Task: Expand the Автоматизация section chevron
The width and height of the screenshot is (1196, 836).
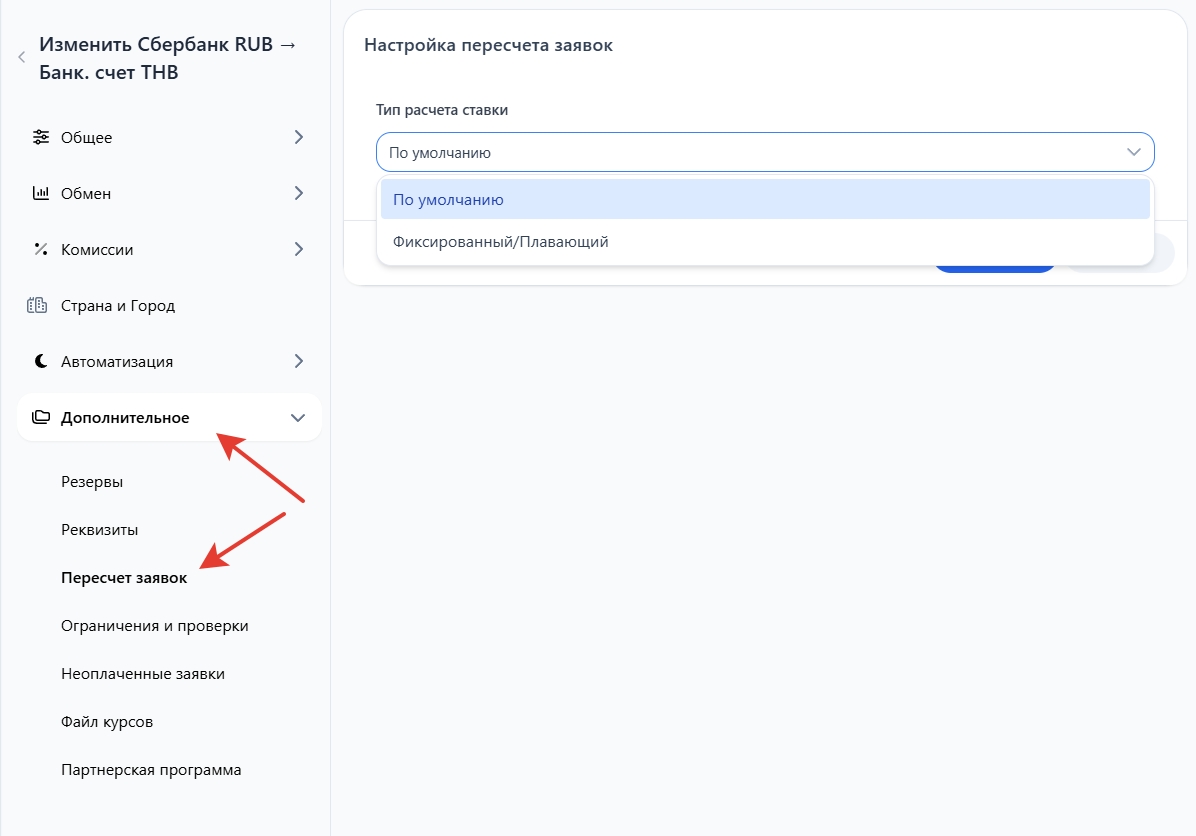Action: pos(298,361)
